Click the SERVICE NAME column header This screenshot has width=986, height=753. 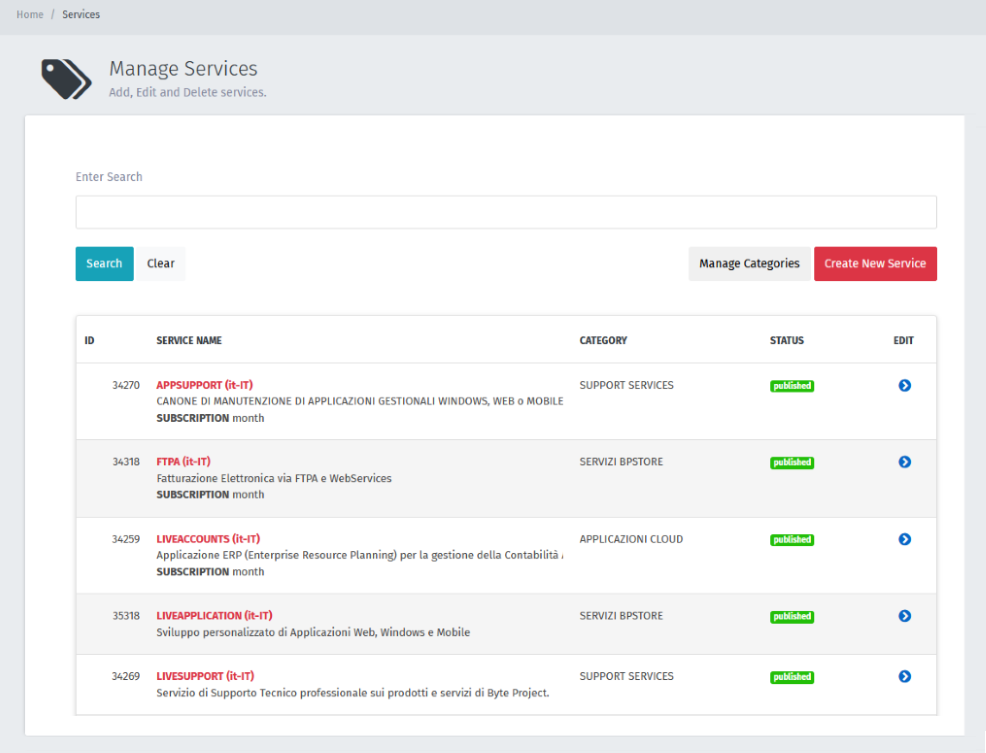pyautogui.click(x=189, y=340)
